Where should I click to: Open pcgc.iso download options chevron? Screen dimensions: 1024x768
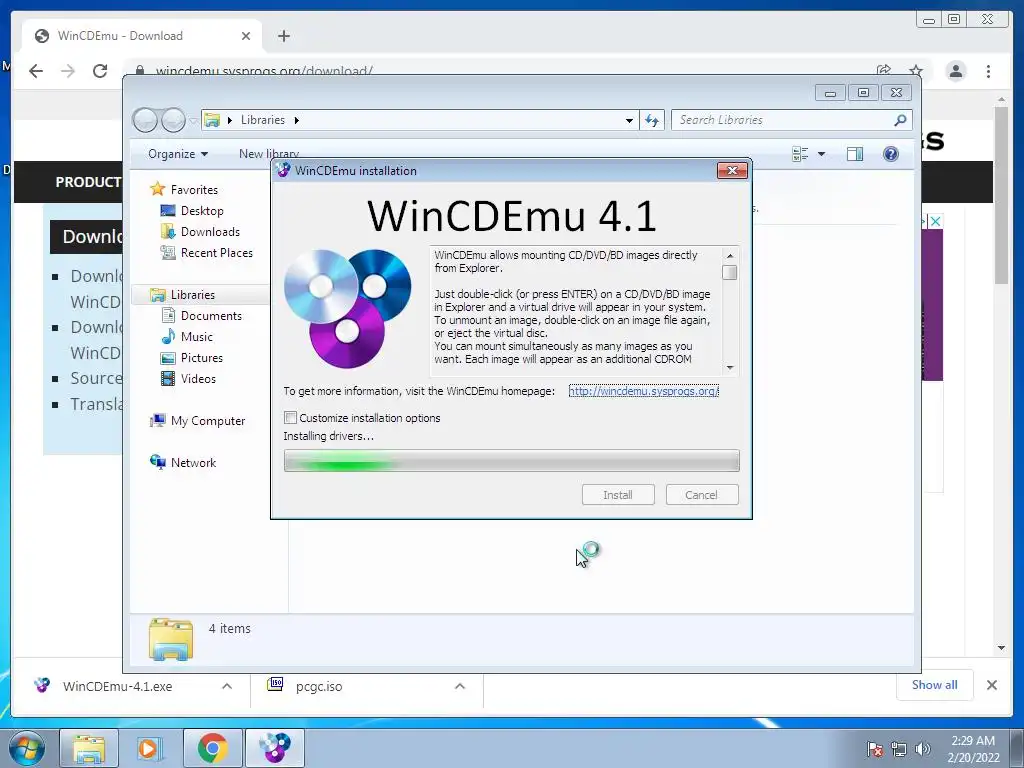coord(460,686)
